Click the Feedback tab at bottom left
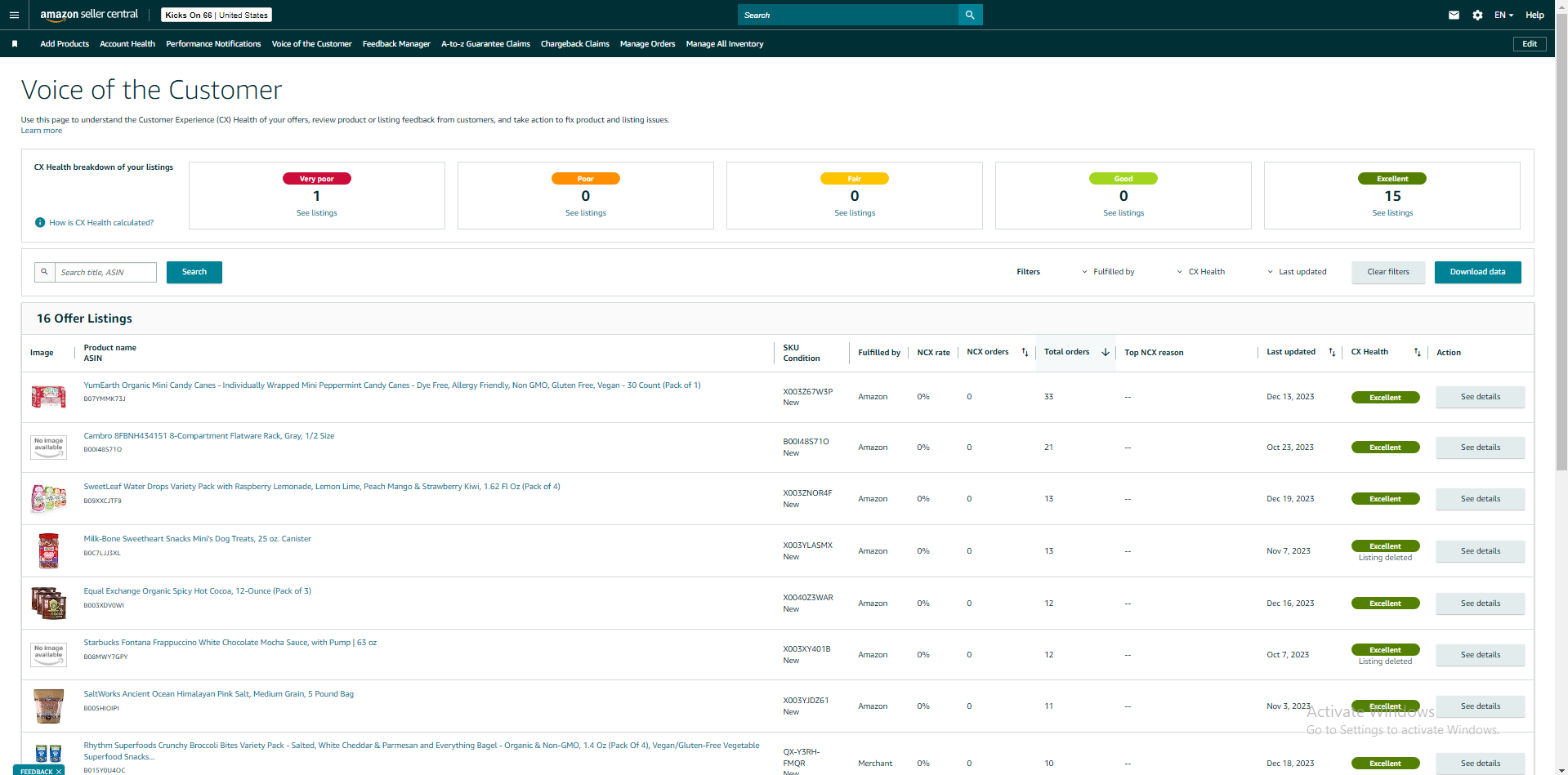The image size is (1568, 775). pyautogui.click(x=38, y=770)
